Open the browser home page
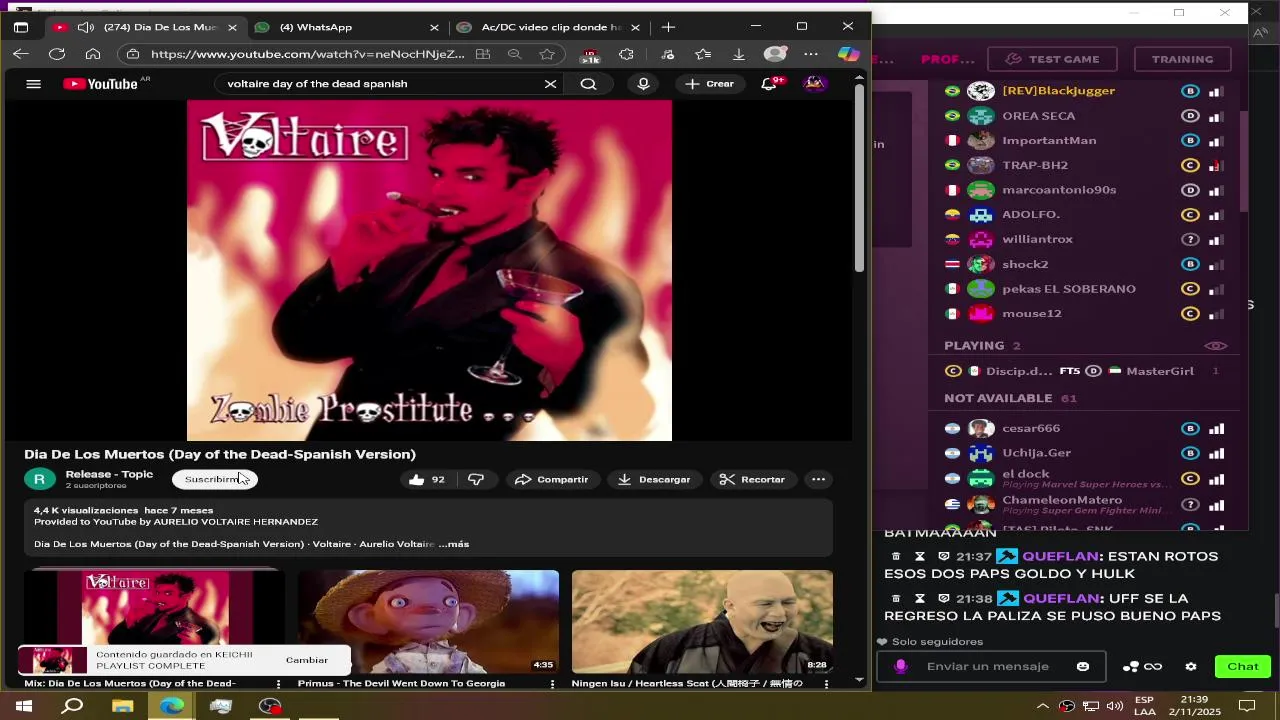Image resolution: width=1280 pixels, height=720 pixels. 93,54
